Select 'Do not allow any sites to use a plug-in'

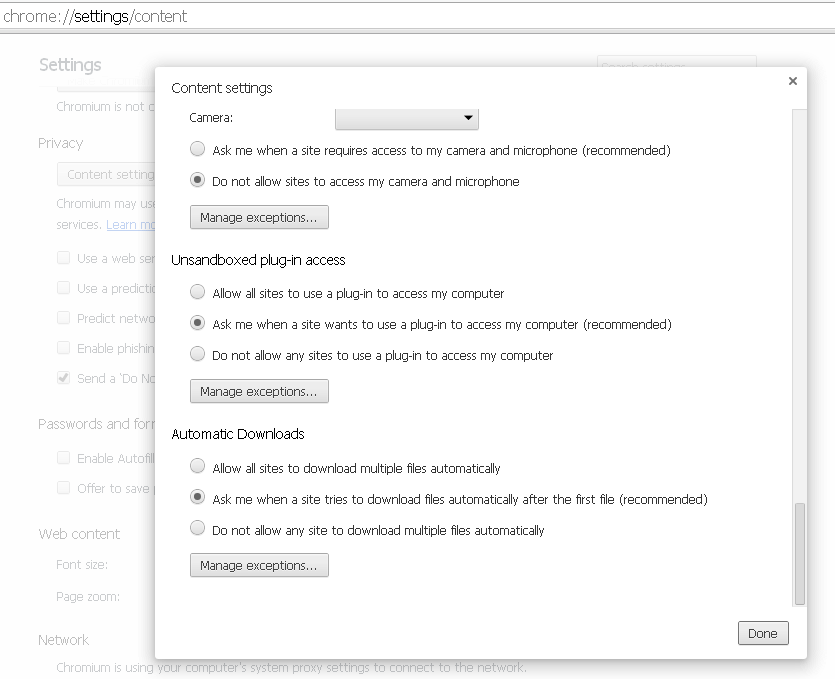click(198, 354)
